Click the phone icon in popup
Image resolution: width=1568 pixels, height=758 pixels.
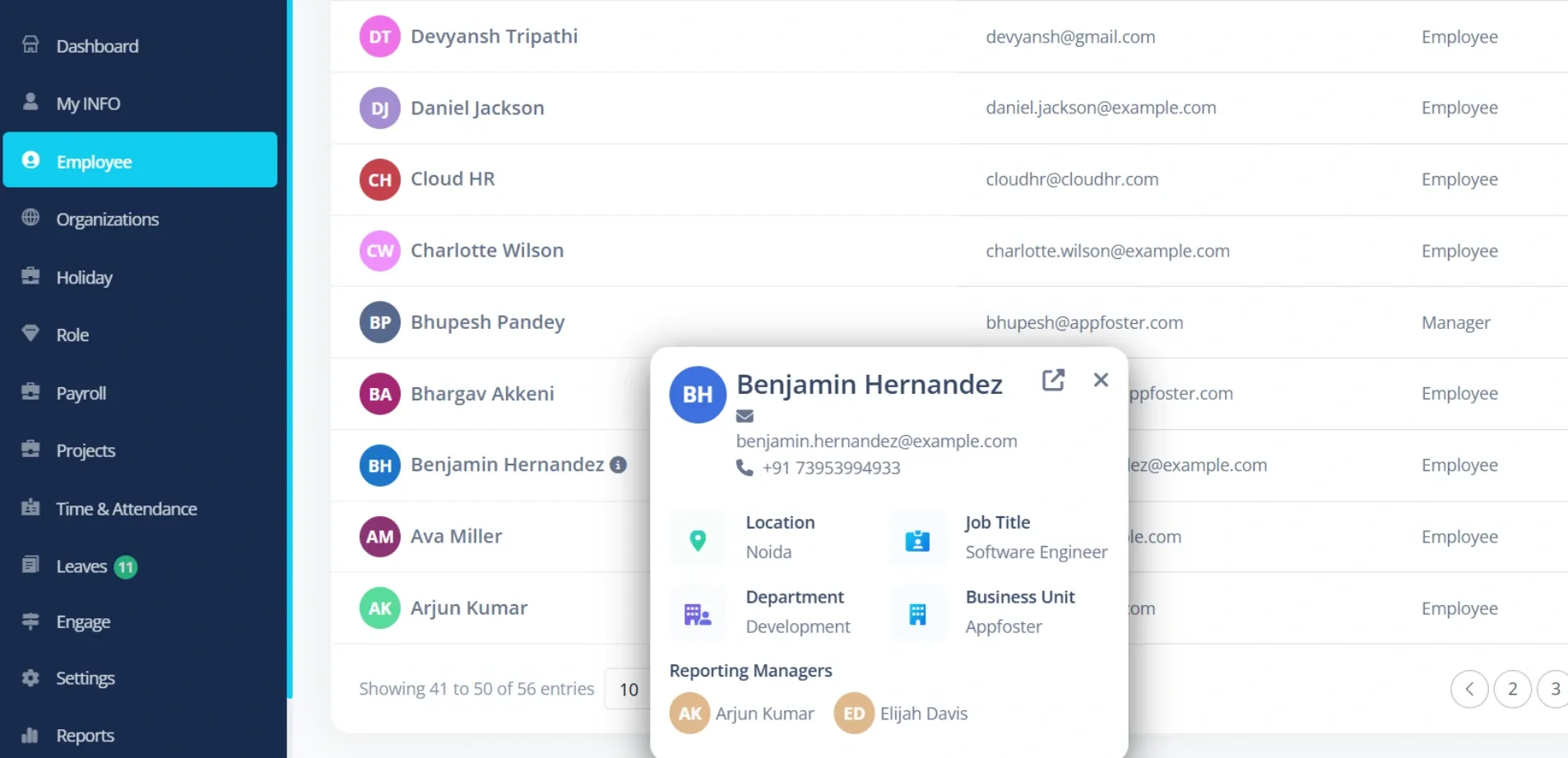tap(745, 468)
